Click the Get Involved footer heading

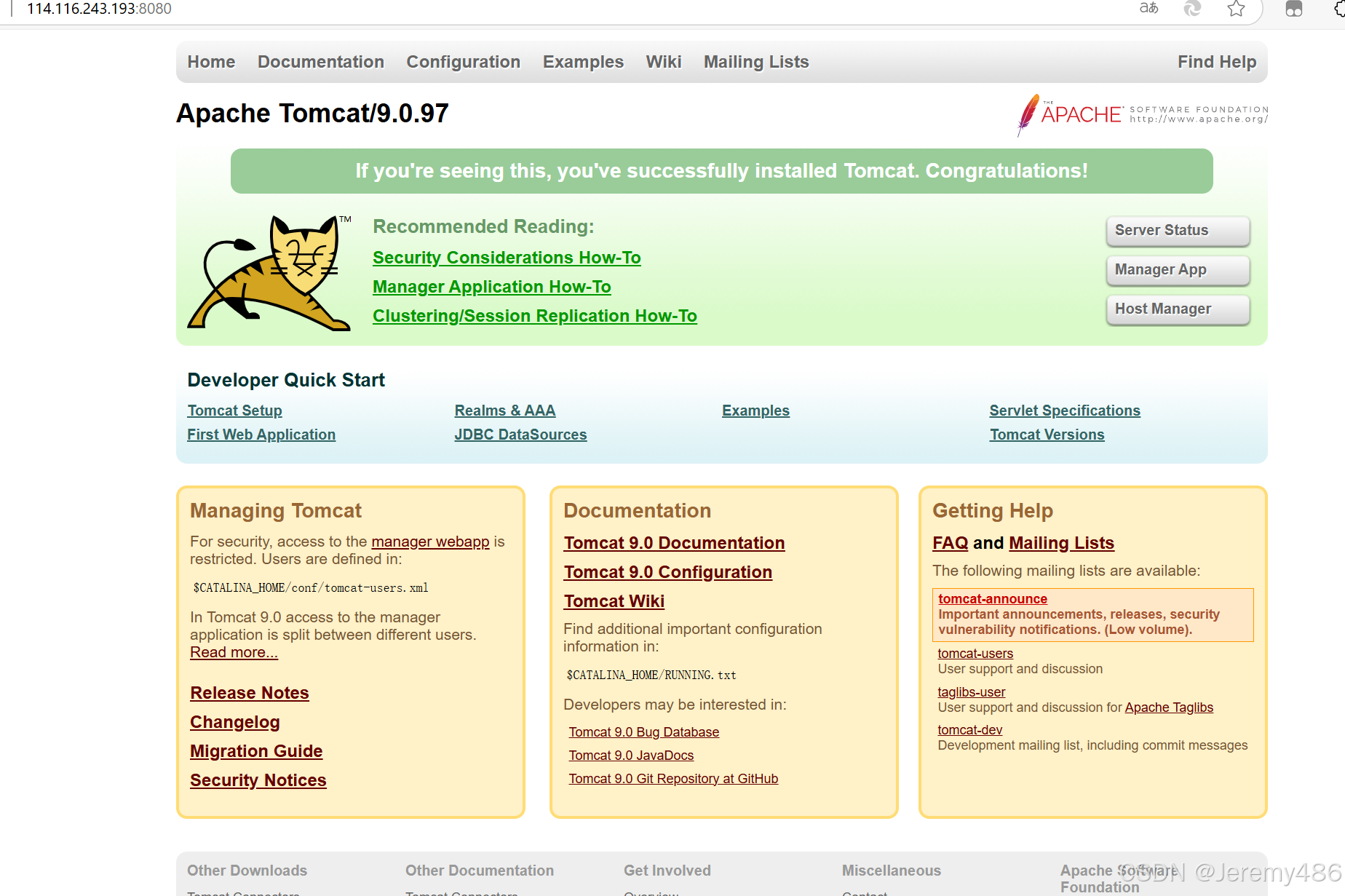click(x=667, y=871)
